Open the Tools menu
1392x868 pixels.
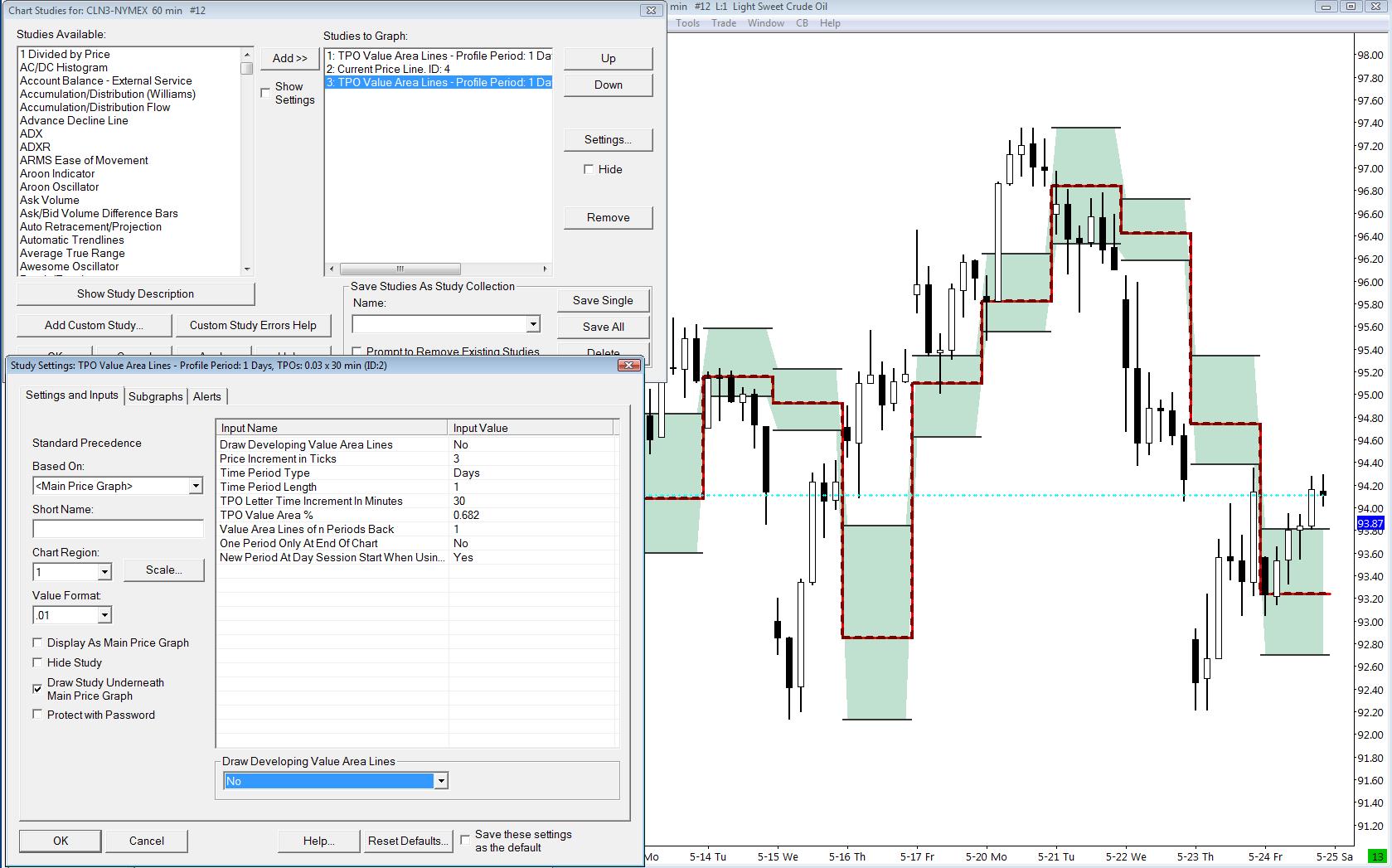688,23
